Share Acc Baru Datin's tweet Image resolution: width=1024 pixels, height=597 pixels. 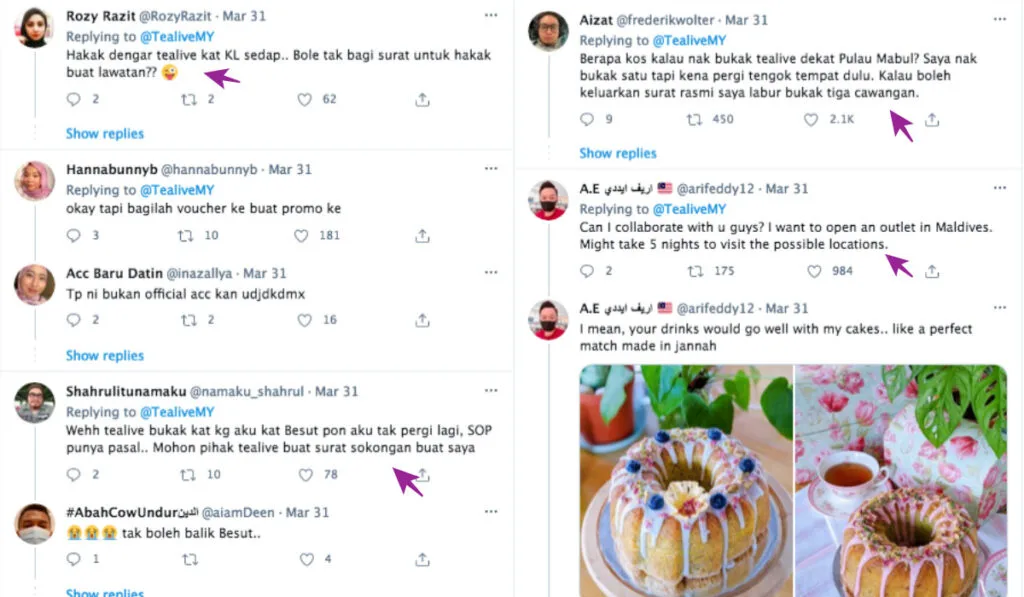422,320
